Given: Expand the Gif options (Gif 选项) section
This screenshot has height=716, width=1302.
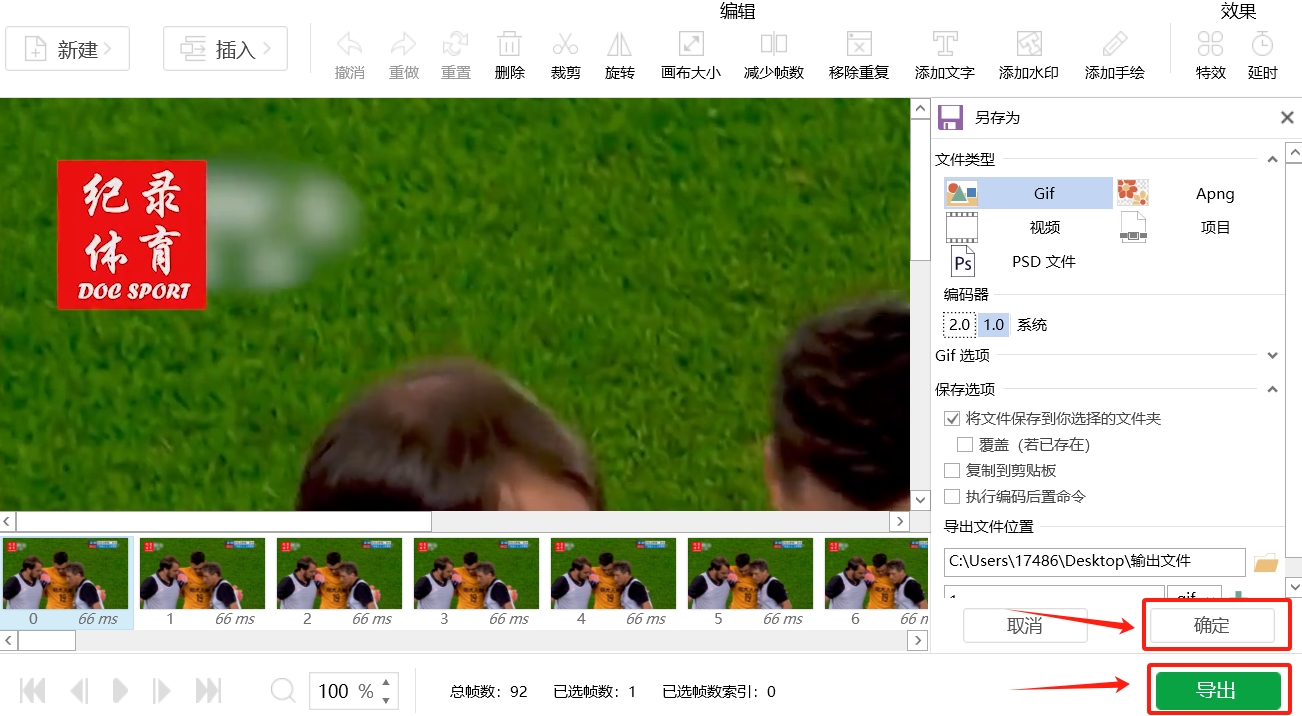Looking at the screenshot, I should (1272, 356).
